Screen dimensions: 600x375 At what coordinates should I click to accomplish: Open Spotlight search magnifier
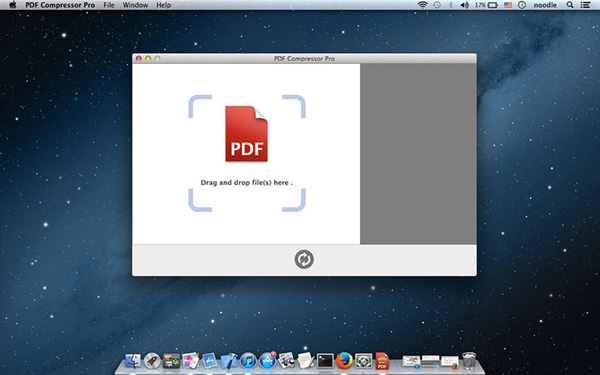(x=570, y=5)
